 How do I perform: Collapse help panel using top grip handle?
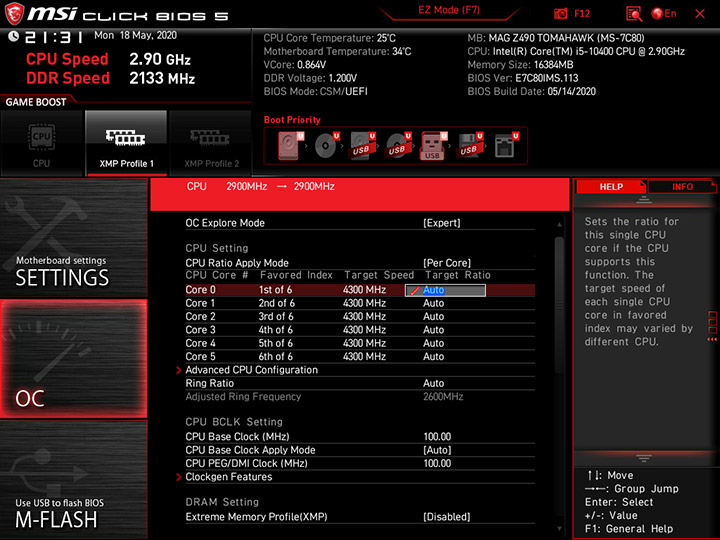coord(644,200)
